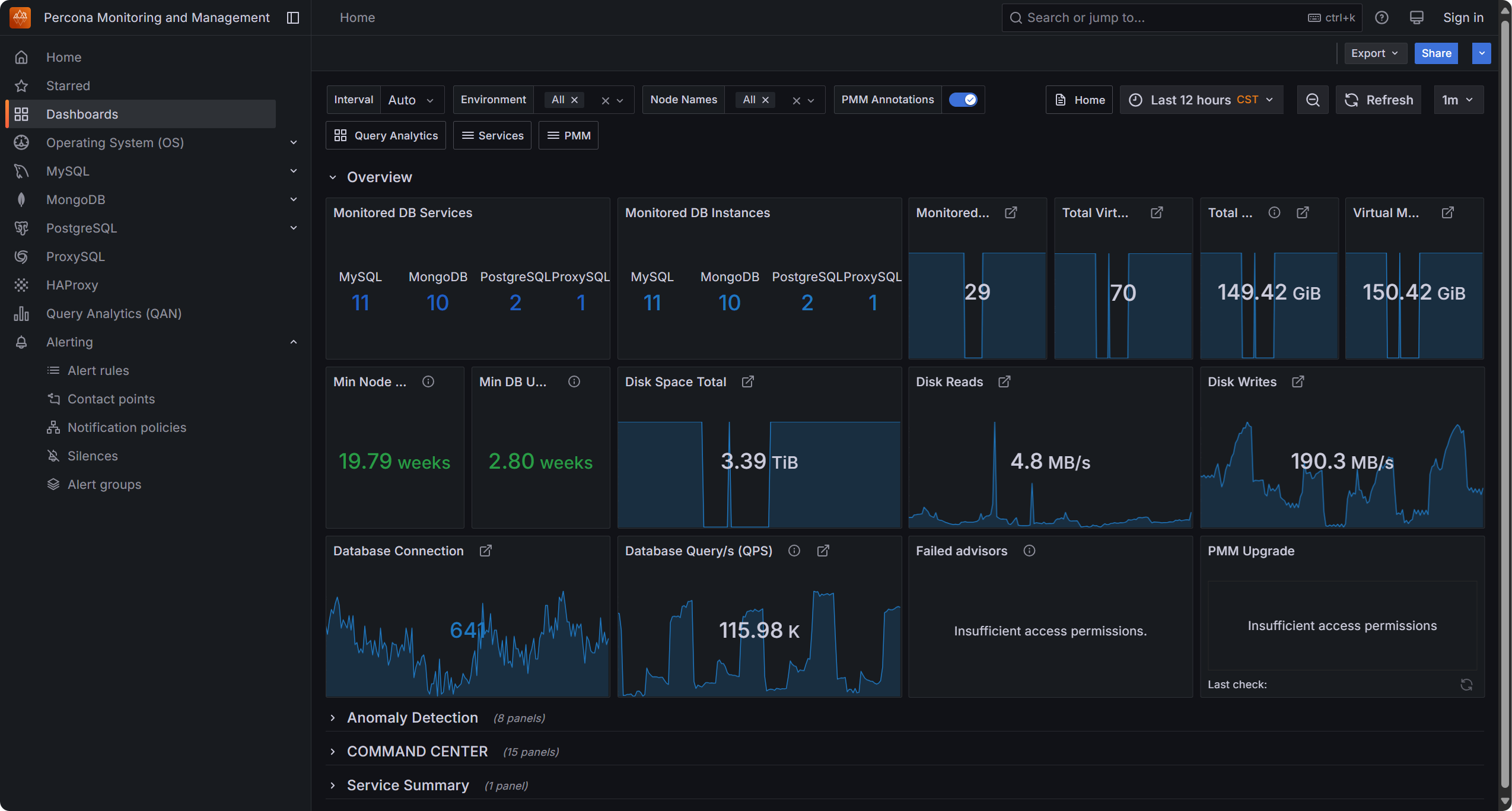Click the info icon on Failed advisors
This screenshot has width=1512, height=811.
coord(1029,551)
